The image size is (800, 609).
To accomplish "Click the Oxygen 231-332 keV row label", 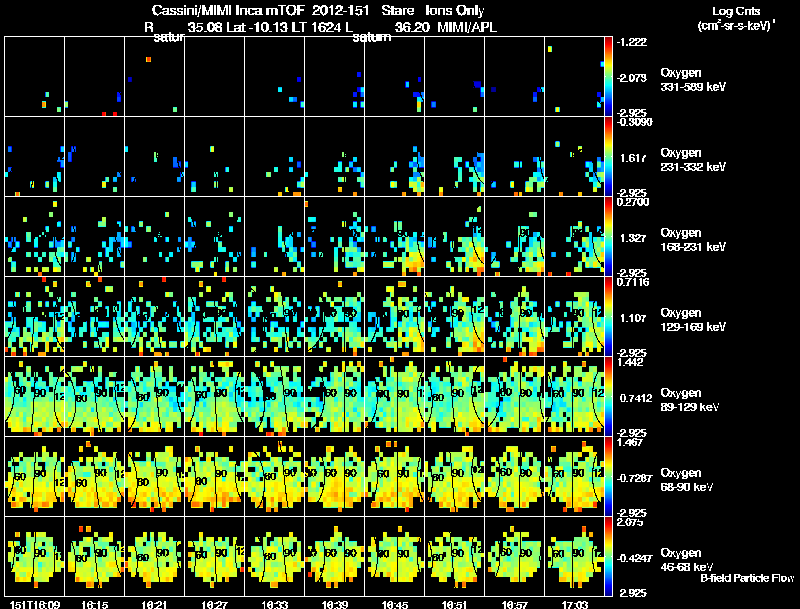I will tap(693, 160).
